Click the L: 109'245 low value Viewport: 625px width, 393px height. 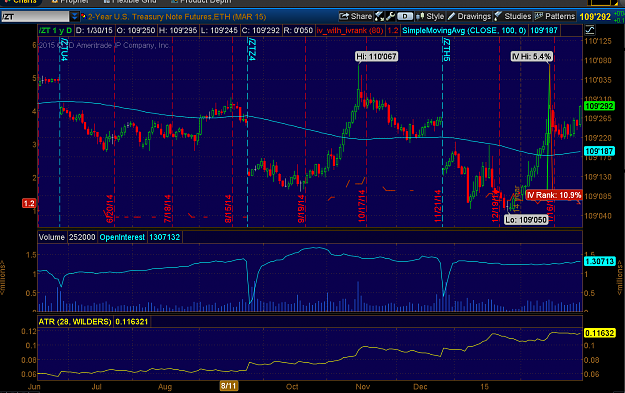click(x=219, y=30)
